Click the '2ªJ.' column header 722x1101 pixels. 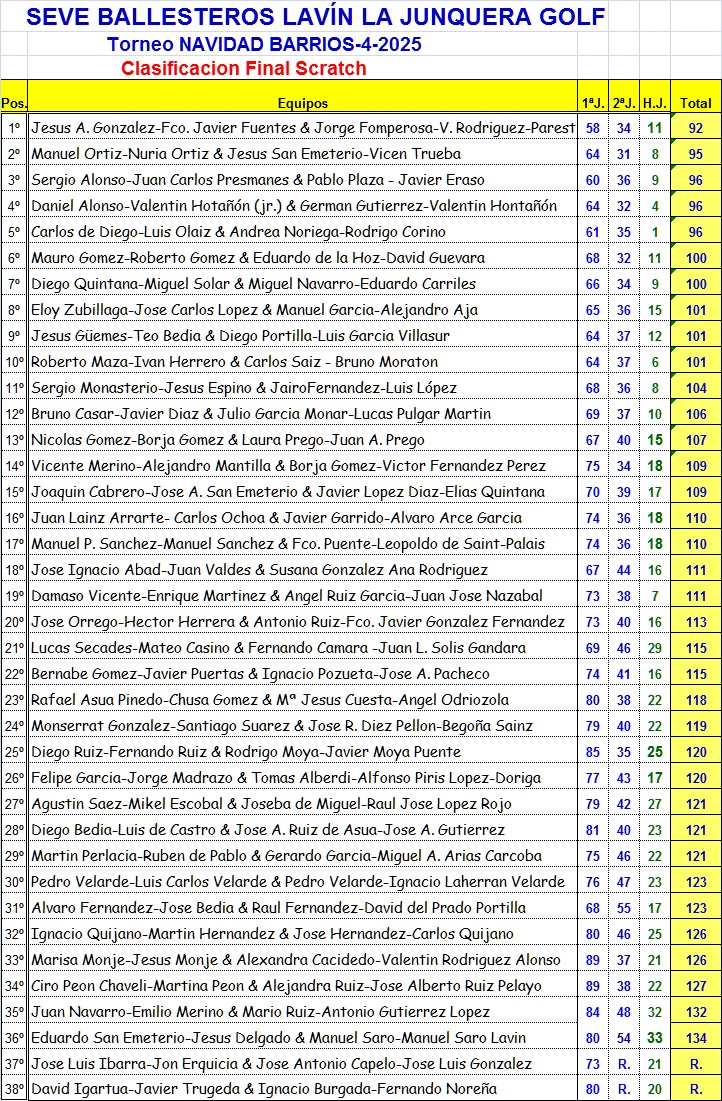click(x=623, y=103)
